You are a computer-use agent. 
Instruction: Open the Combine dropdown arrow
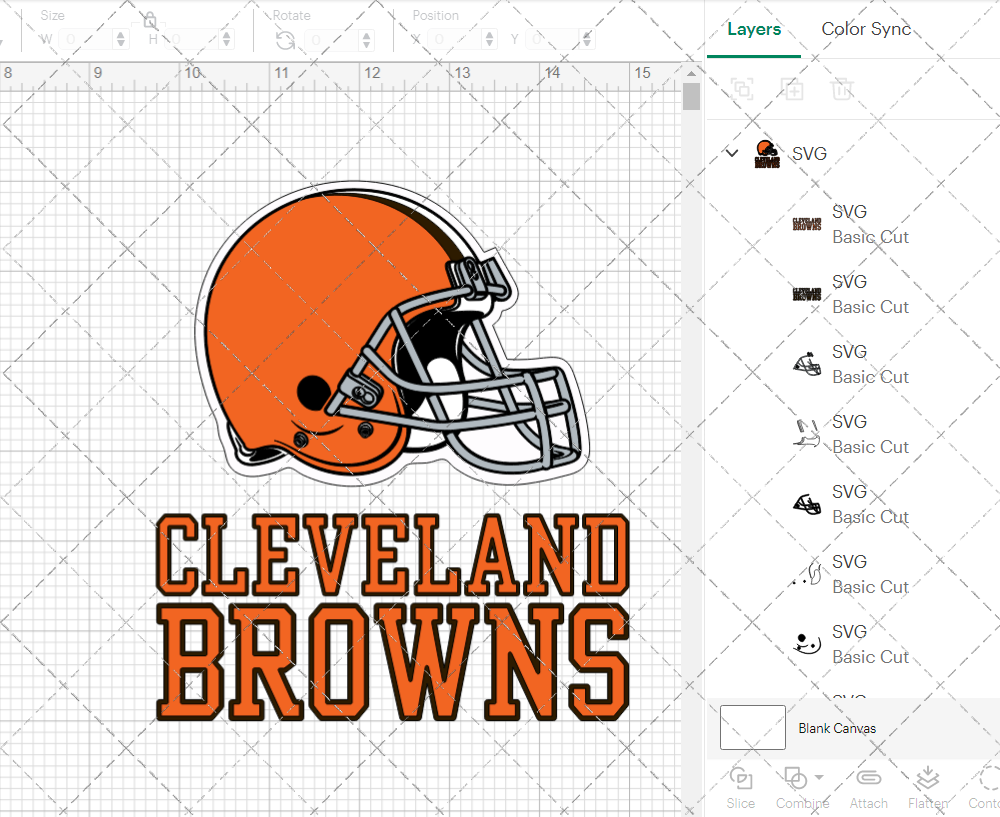point(819,777)
